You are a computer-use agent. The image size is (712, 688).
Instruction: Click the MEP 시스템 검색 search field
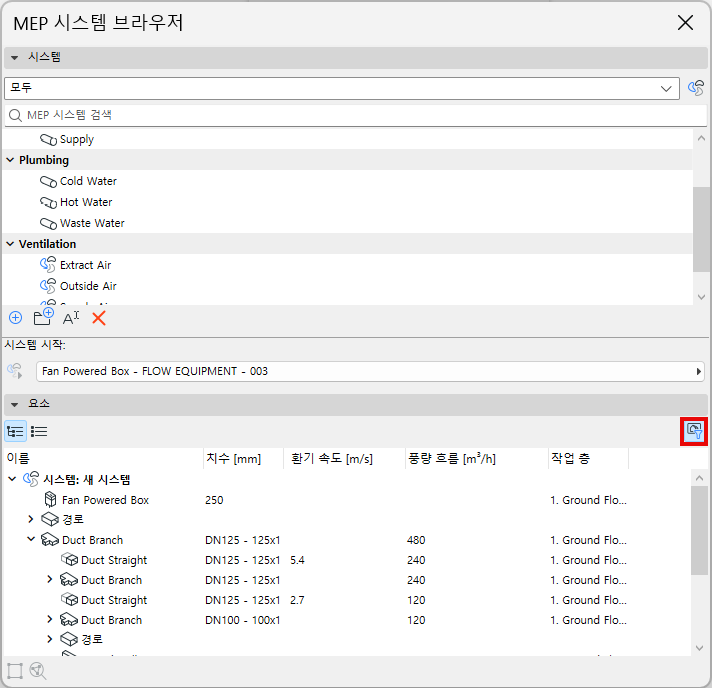tap(355, 115)
